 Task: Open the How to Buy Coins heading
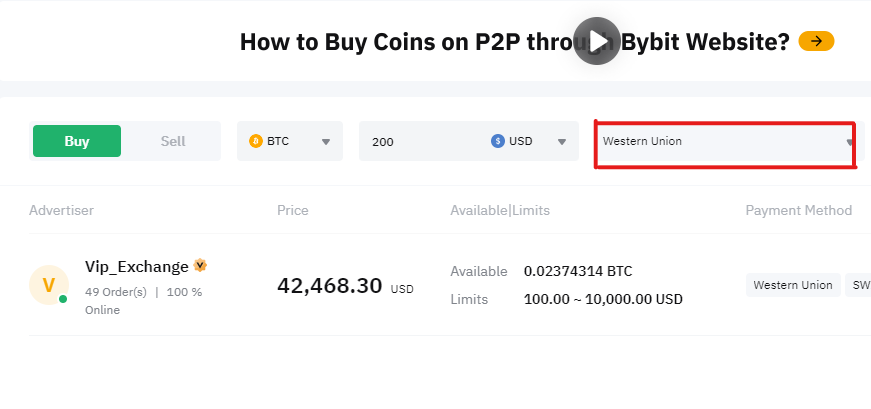(514, 42)
